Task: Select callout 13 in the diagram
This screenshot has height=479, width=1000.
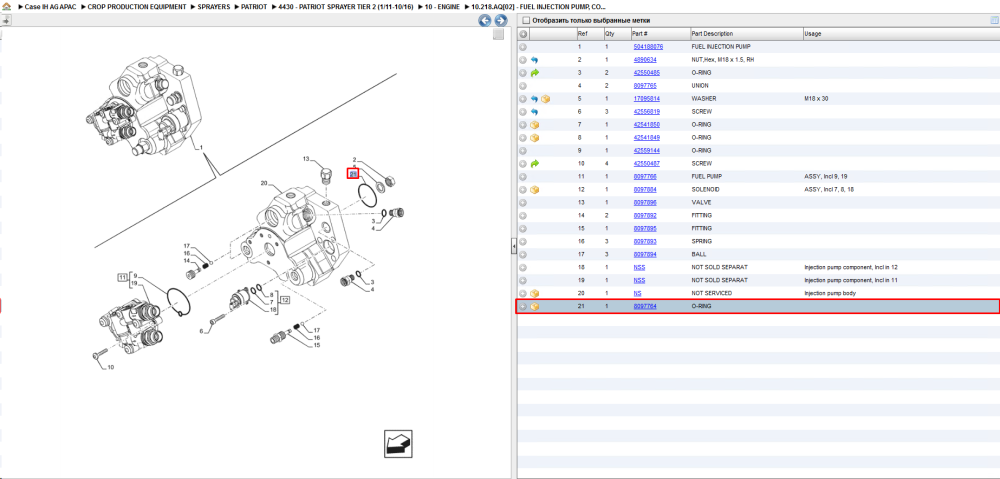Action: point(305,158)
